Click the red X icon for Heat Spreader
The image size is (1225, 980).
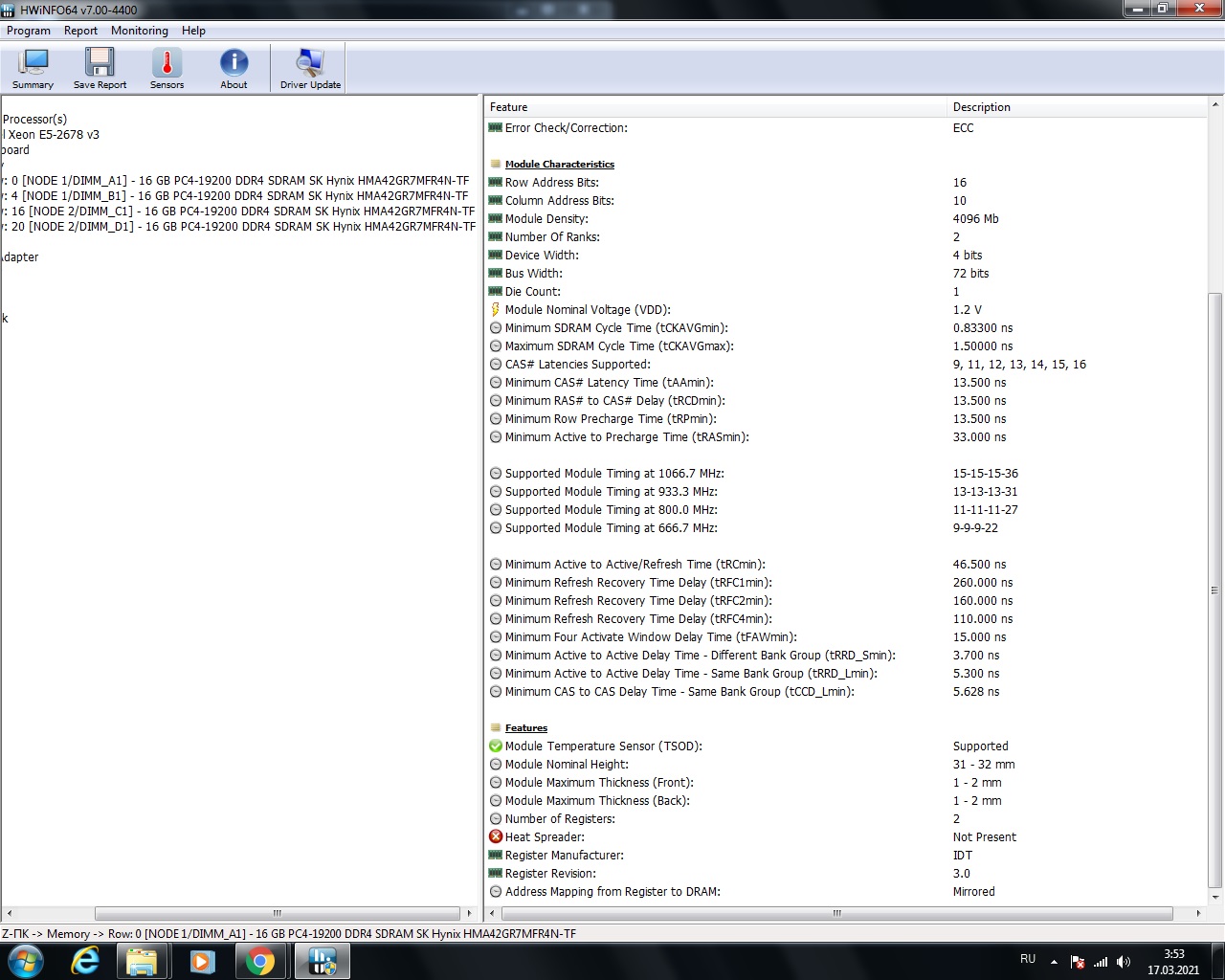[x=496, y=837]
